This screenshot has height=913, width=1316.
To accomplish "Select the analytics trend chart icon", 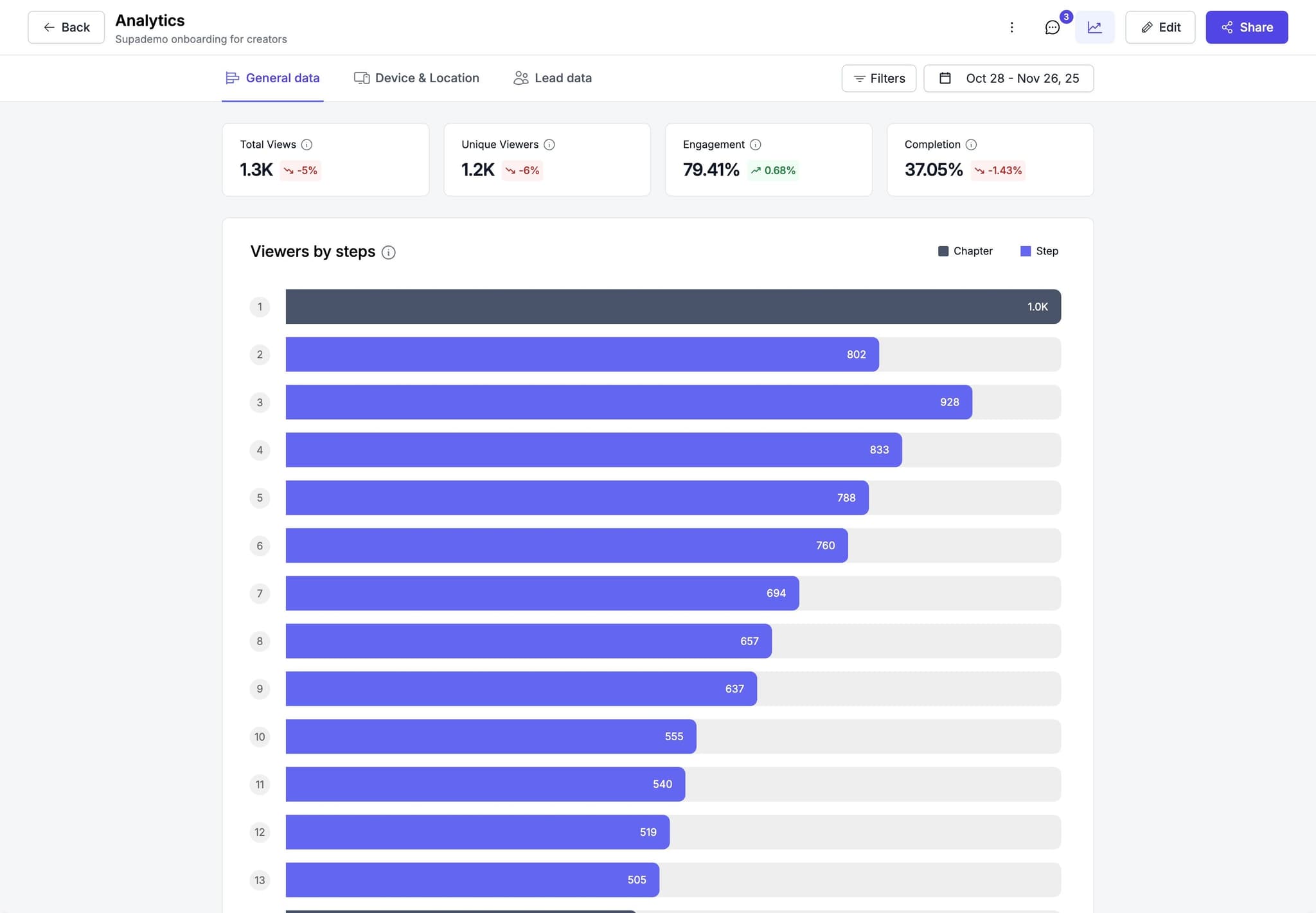I will [1094, 27].
